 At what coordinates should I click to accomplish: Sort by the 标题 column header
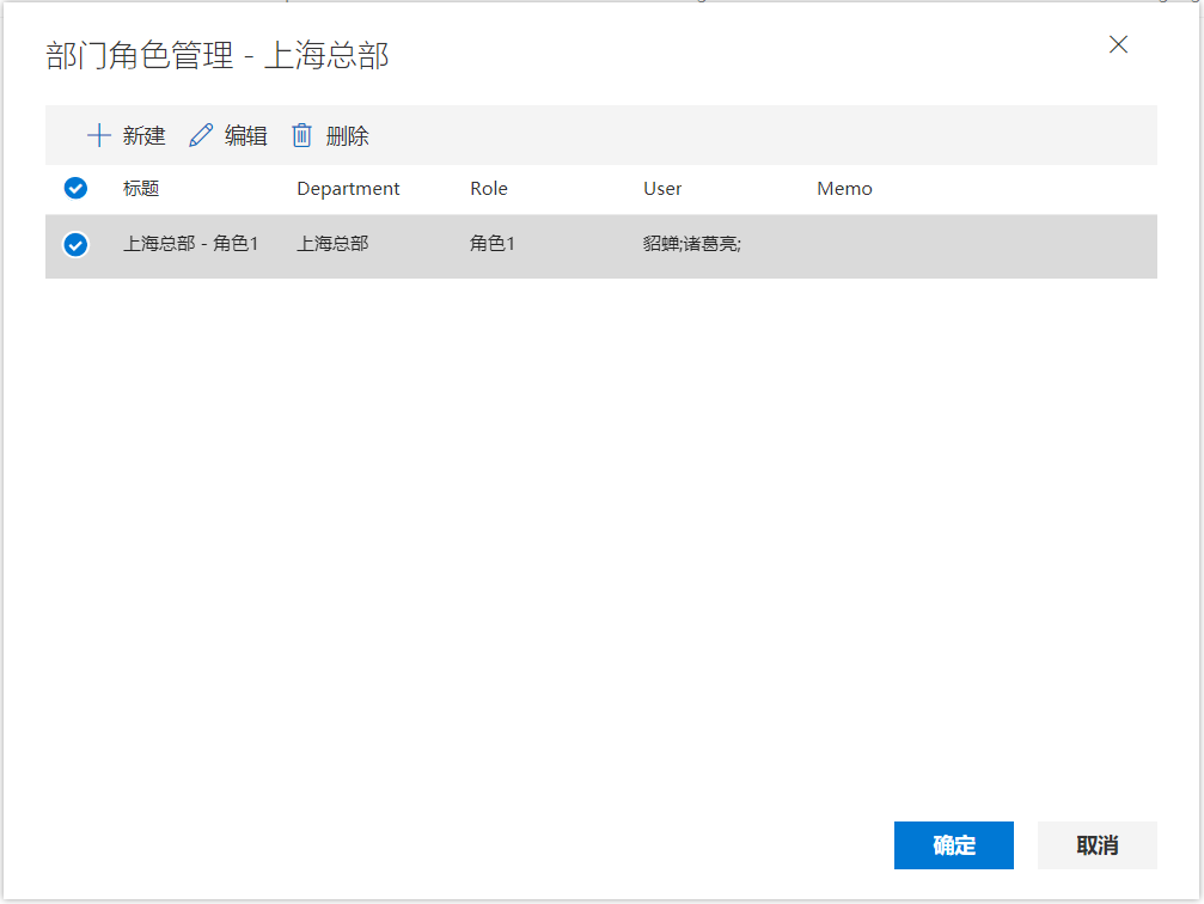pyautogui.click(x=141, y=188)
